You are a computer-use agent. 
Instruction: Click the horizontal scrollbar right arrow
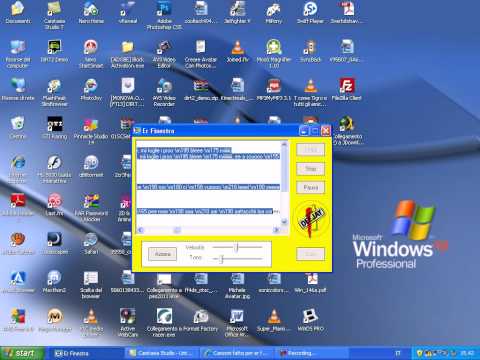(x=276, y=230)
